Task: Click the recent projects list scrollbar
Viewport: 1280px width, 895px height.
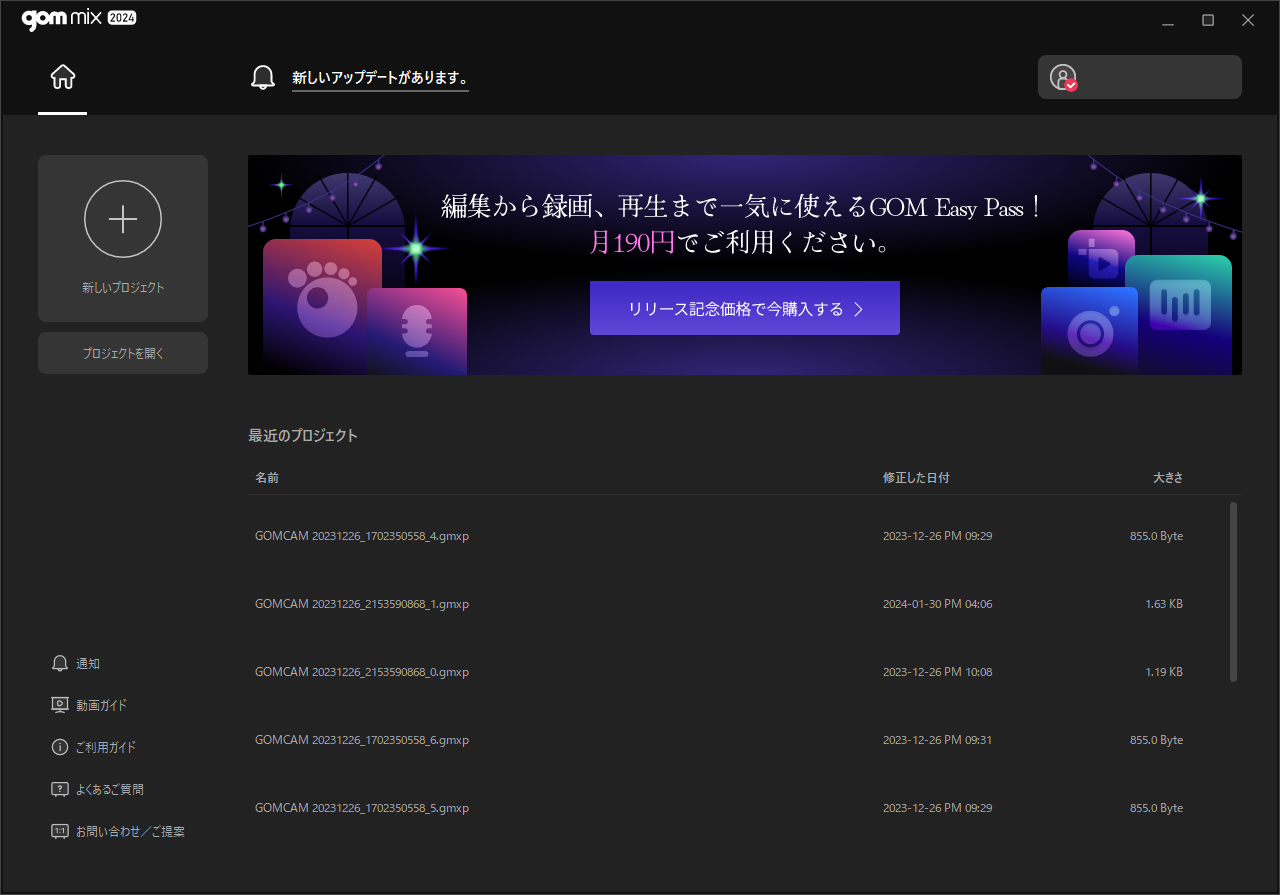Action: point(1234,592)
